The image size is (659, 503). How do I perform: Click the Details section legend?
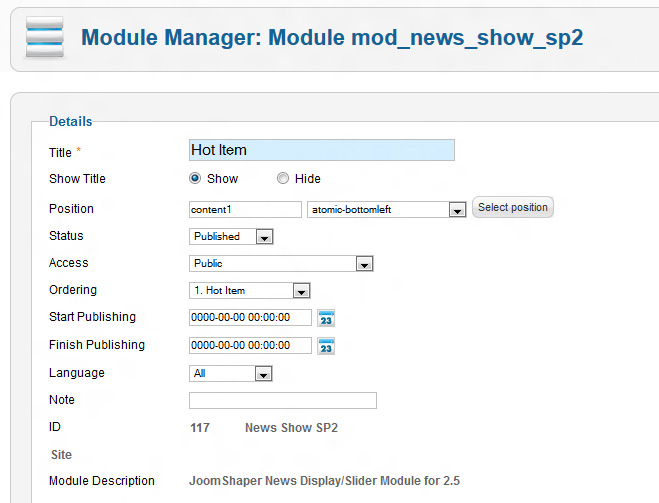(x=70, y=122)
